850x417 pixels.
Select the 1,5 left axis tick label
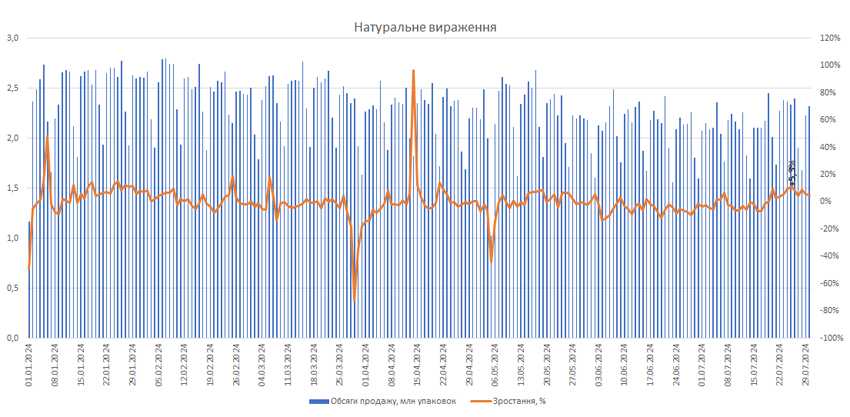[x=14, y=188]
